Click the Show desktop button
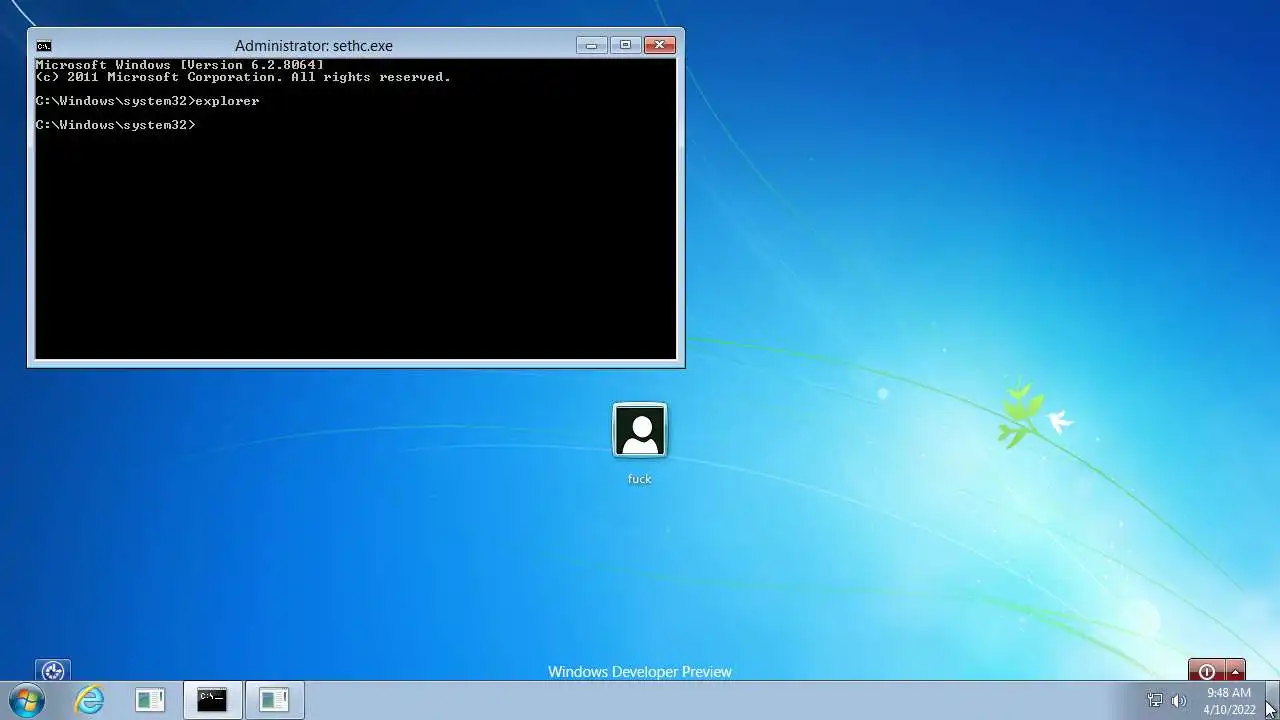This screenshot has width=1280, height=720. coord(1272,700)
